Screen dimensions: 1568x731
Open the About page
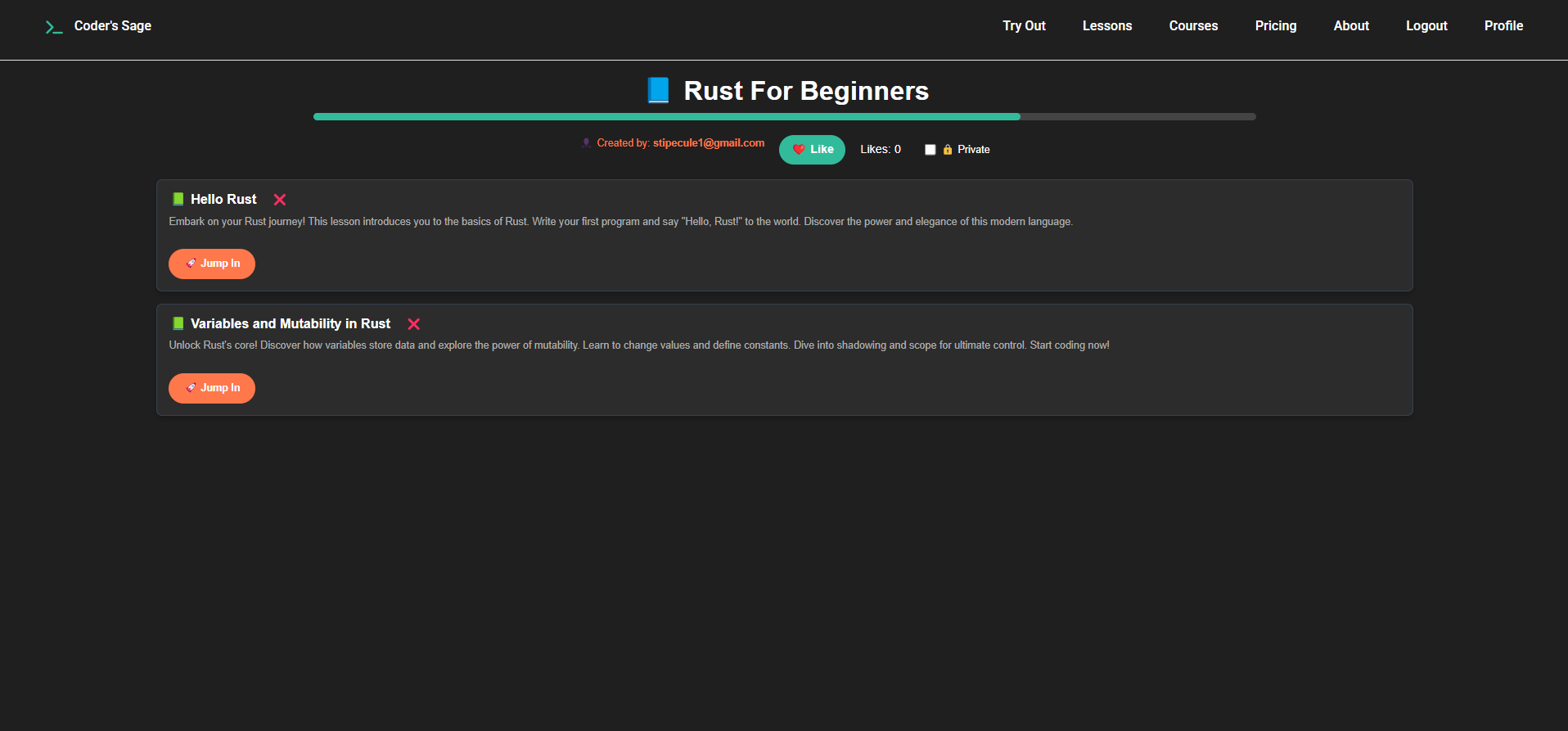coord(1351,26)
